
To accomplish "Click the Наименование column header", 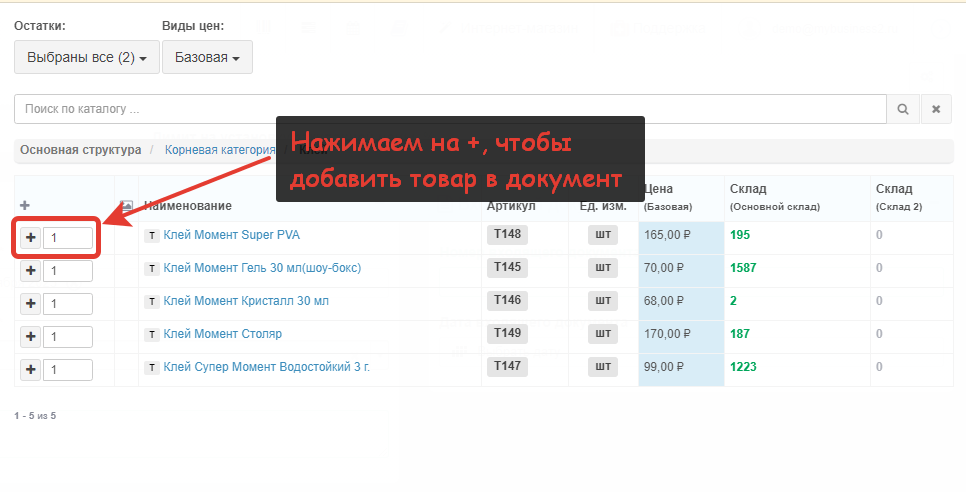I will (188, 206).
